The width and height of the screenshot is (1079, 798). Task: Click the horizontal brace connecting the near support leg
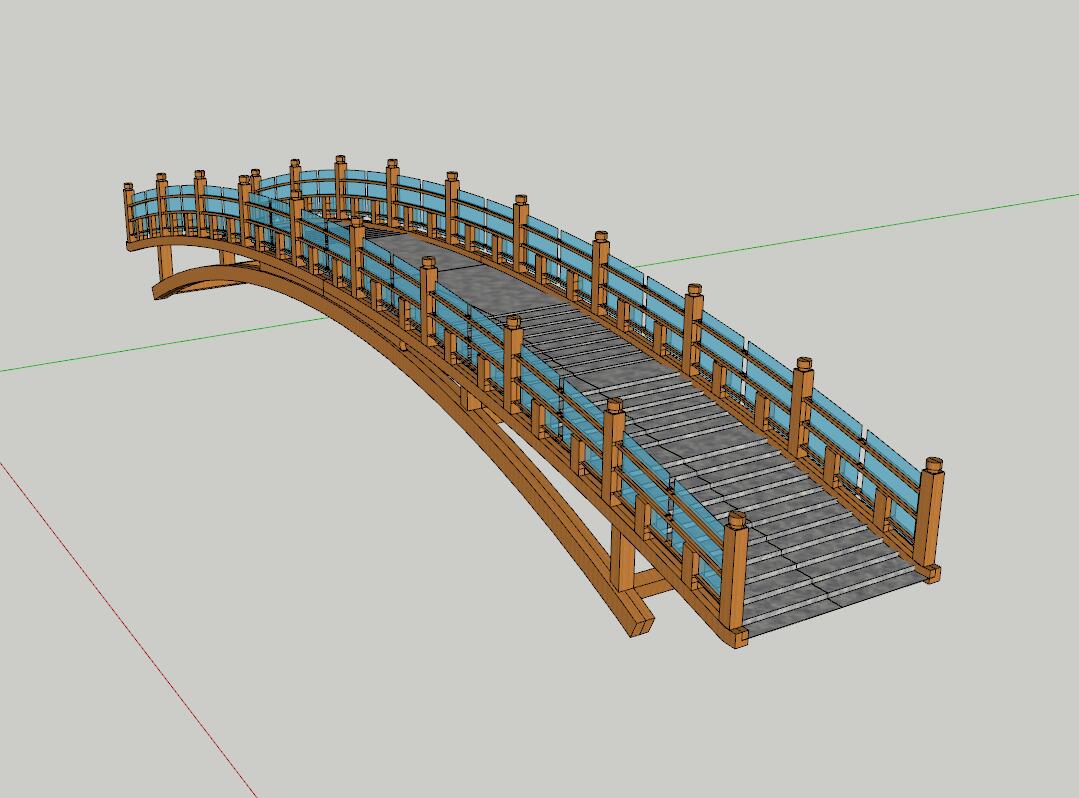[x=655, y=583]
